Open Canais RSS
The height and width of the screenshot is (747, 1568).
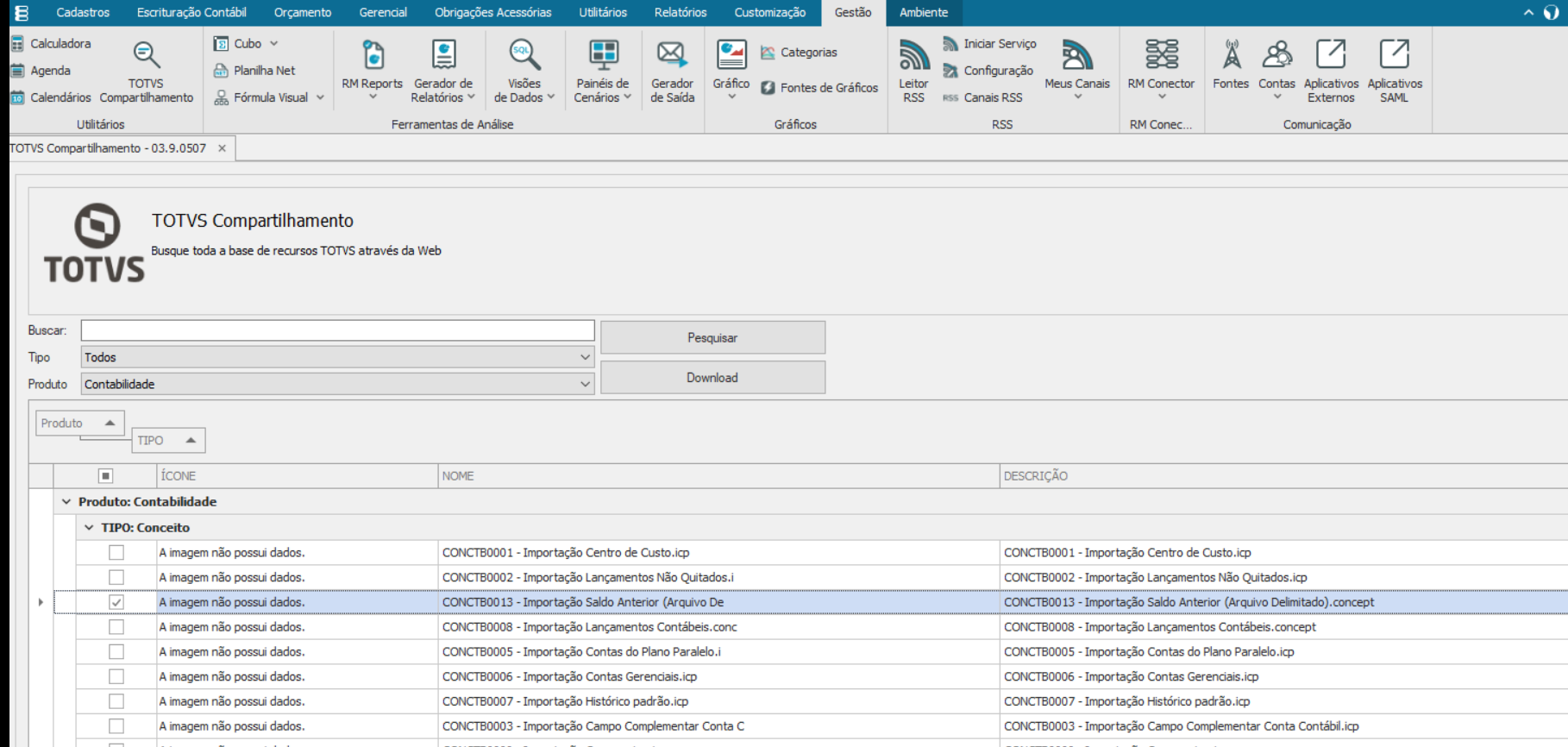coord(982,97)
